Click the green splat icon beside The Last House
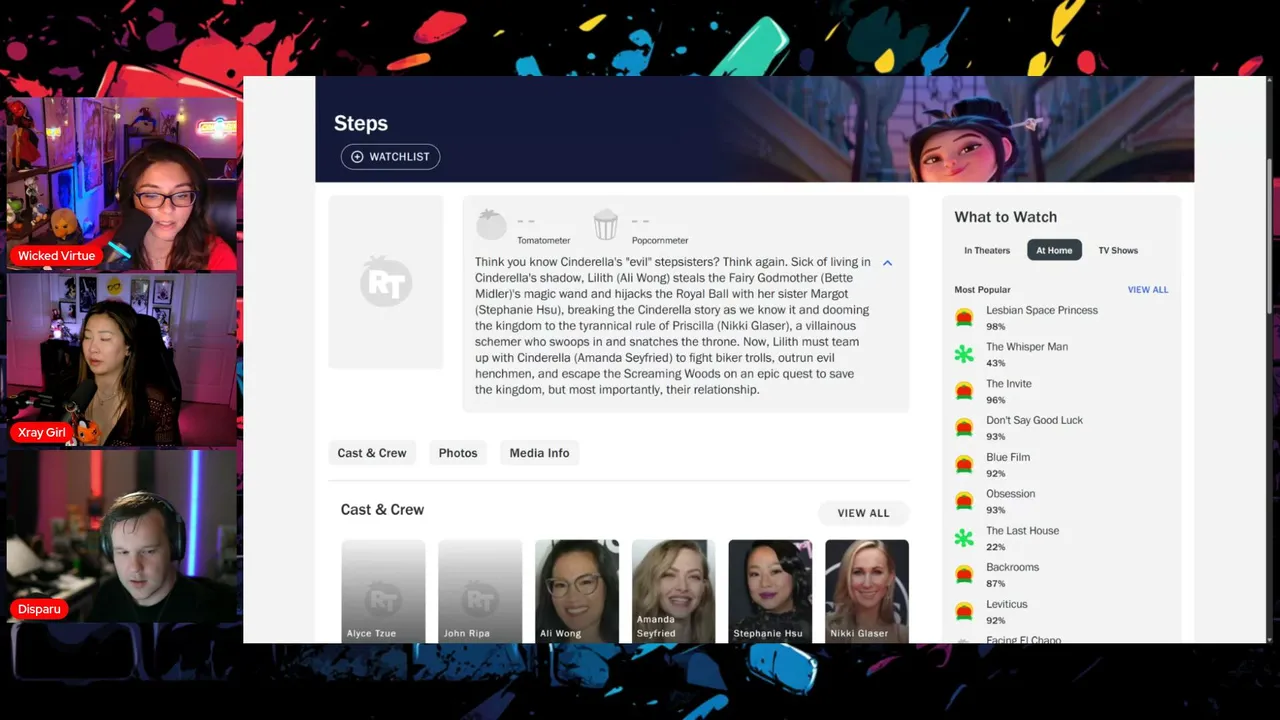The width and height of the screenshot is (1280, 720). point(964,538)
